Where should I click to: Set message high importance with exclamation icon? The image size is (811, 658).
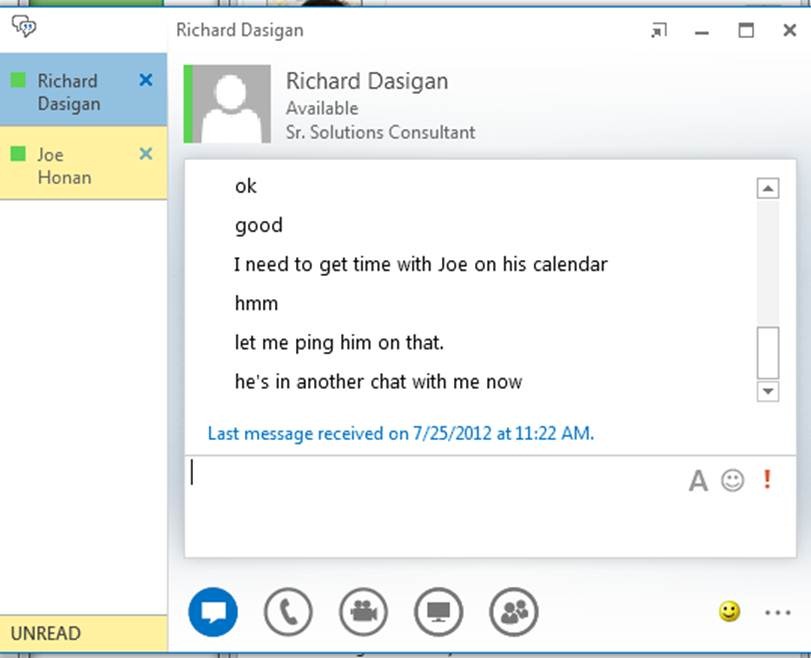point(767,481)
